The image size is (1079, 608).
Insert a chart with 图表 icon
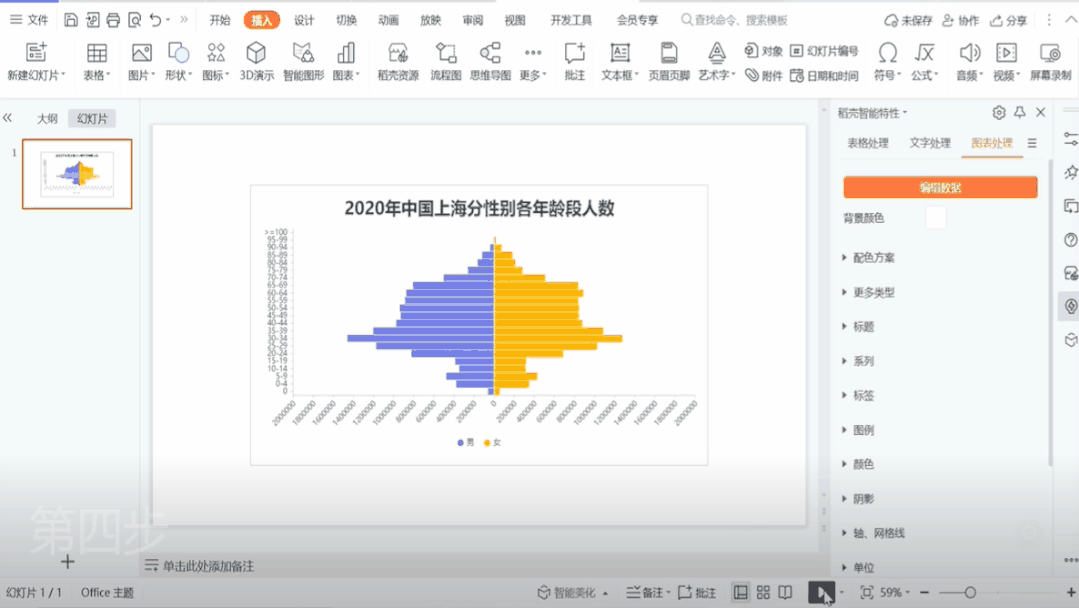(345, 53)
